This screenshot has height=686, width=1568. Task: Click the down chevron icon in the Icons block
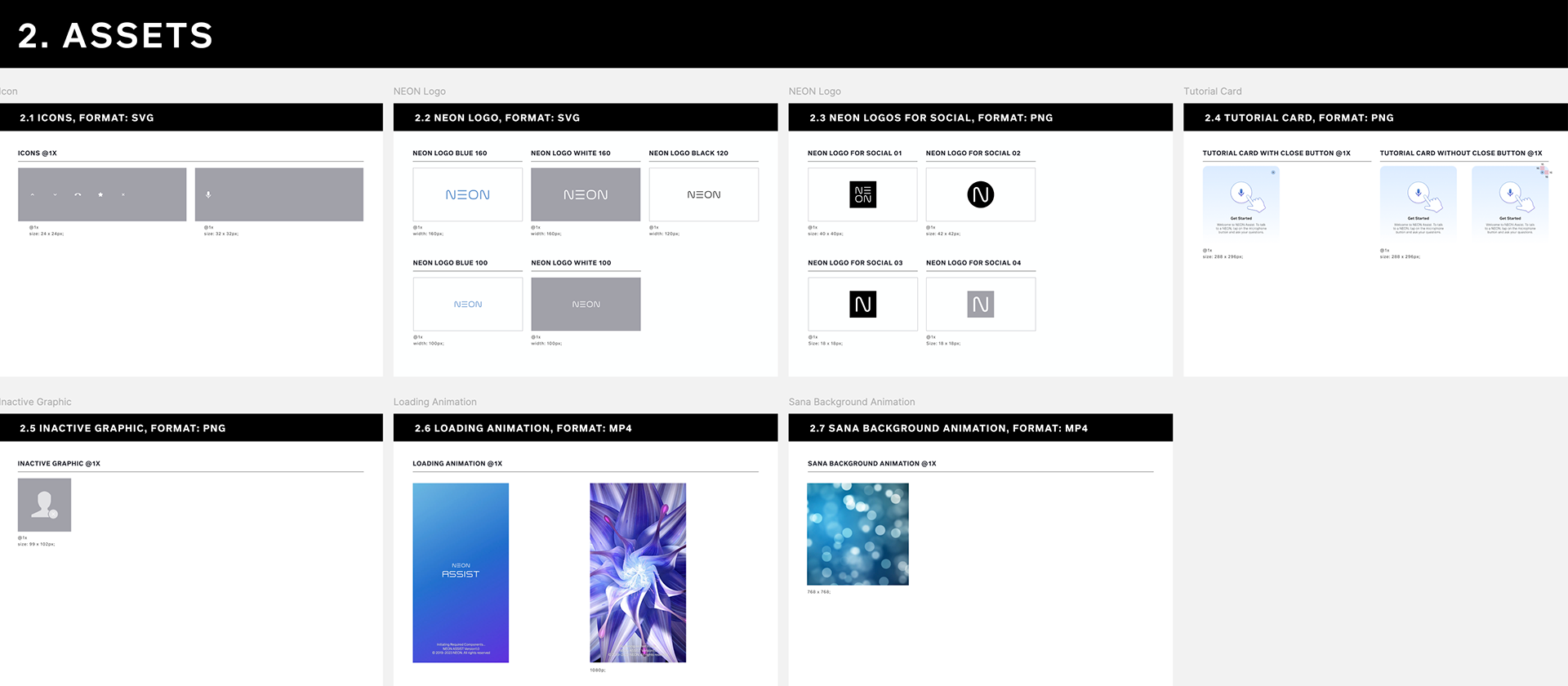tap(56, 195)
